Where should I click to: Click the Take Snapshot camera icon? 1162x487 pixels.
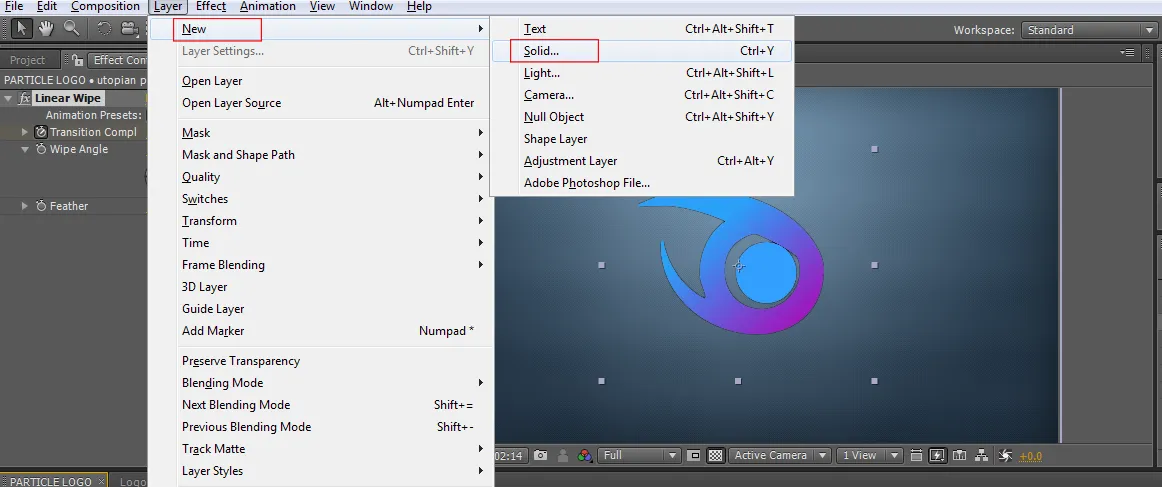(x=541, y=455)
